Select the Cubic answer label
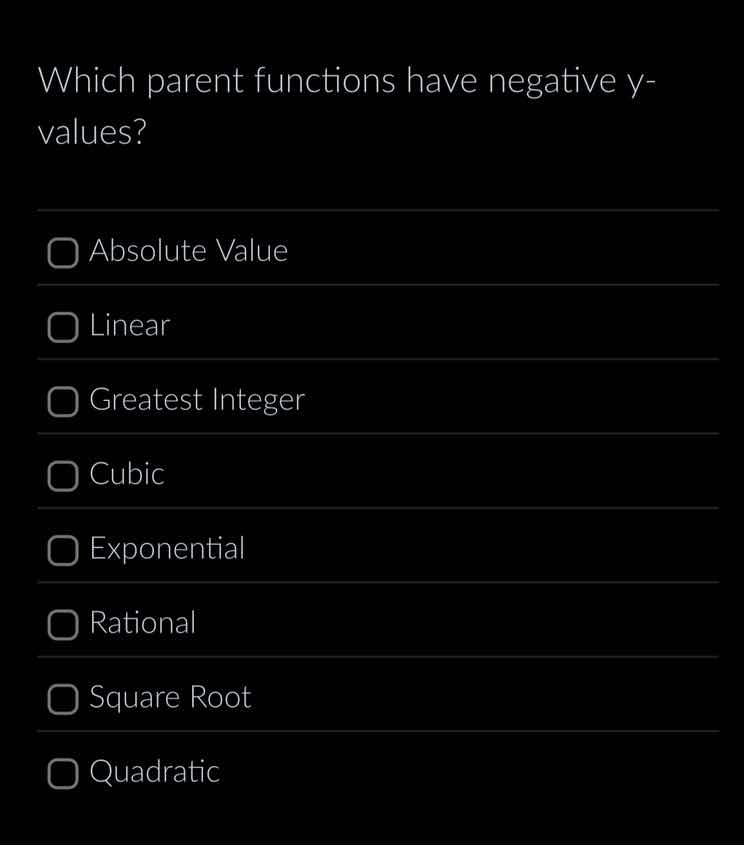Screen dimensions: 744x845 pos(127,474)
